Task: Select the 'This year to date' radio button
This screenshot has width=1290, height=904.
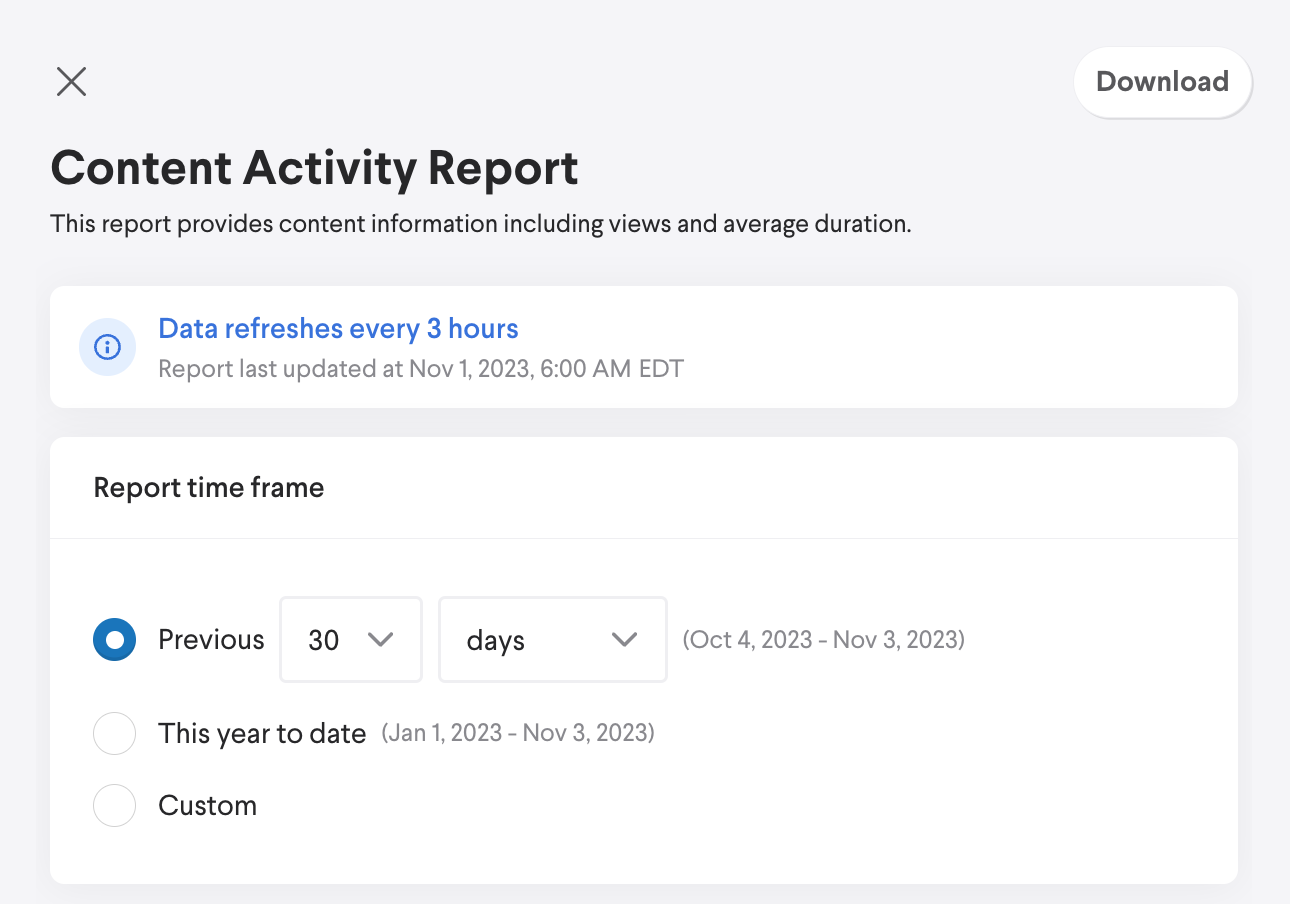Action: (114, 734)
